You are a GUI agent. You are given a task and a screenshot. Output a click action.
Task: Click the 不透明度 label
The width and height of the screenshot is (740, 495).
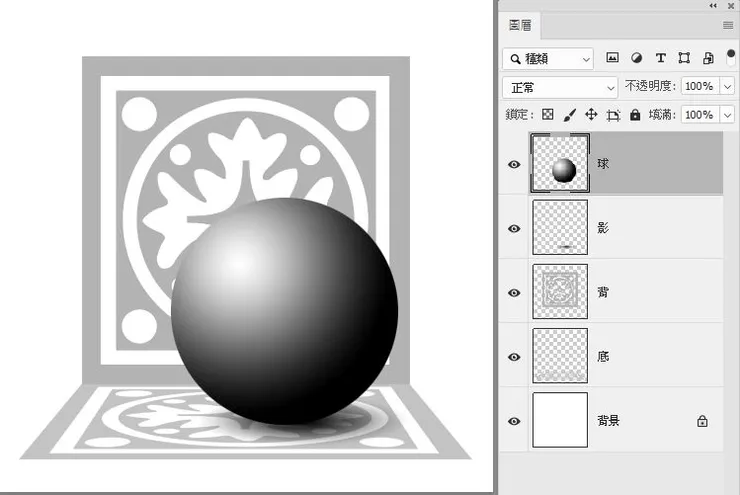650,86
